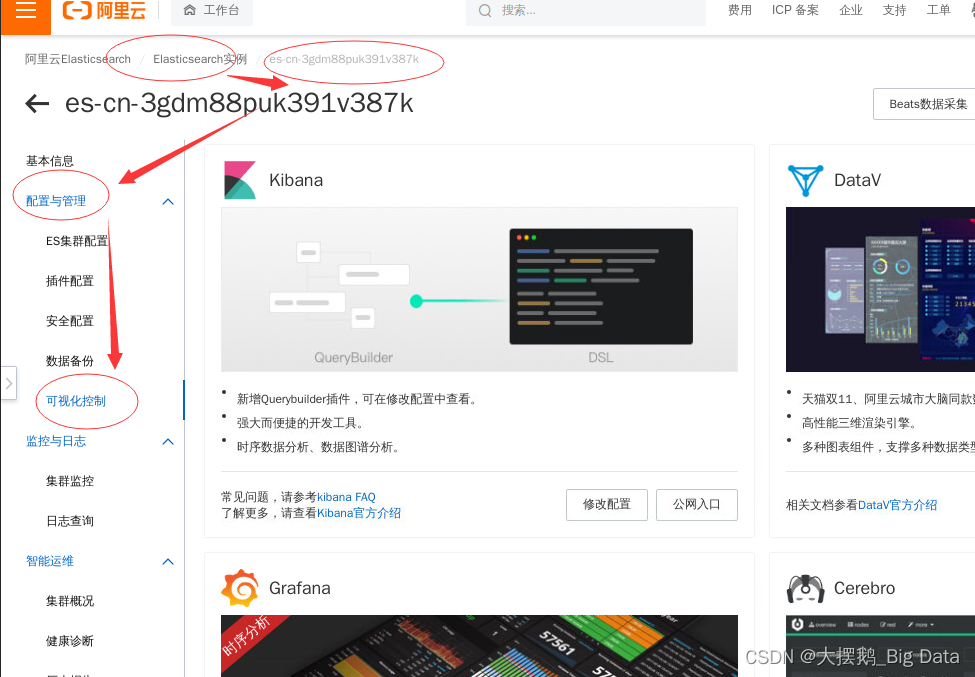Open 日志查询 page
975x677 pixels.
70,521
